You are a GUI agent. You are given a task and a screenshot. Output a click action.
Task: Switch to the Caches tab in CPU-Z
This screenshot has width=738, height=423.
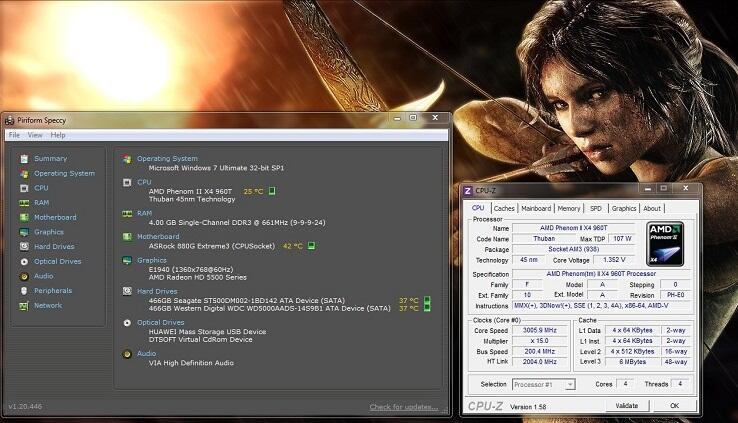[x=504, y=208]
